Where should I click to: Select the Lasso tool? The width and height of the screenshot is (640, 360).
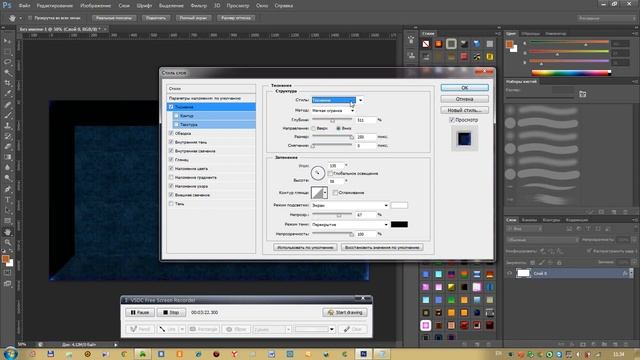click(7, 62)
